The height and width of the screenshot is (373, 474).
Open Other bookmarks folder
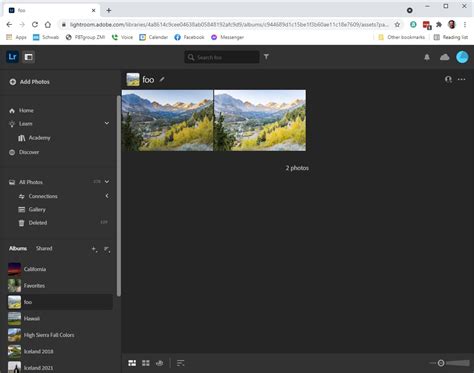(402, 37)
